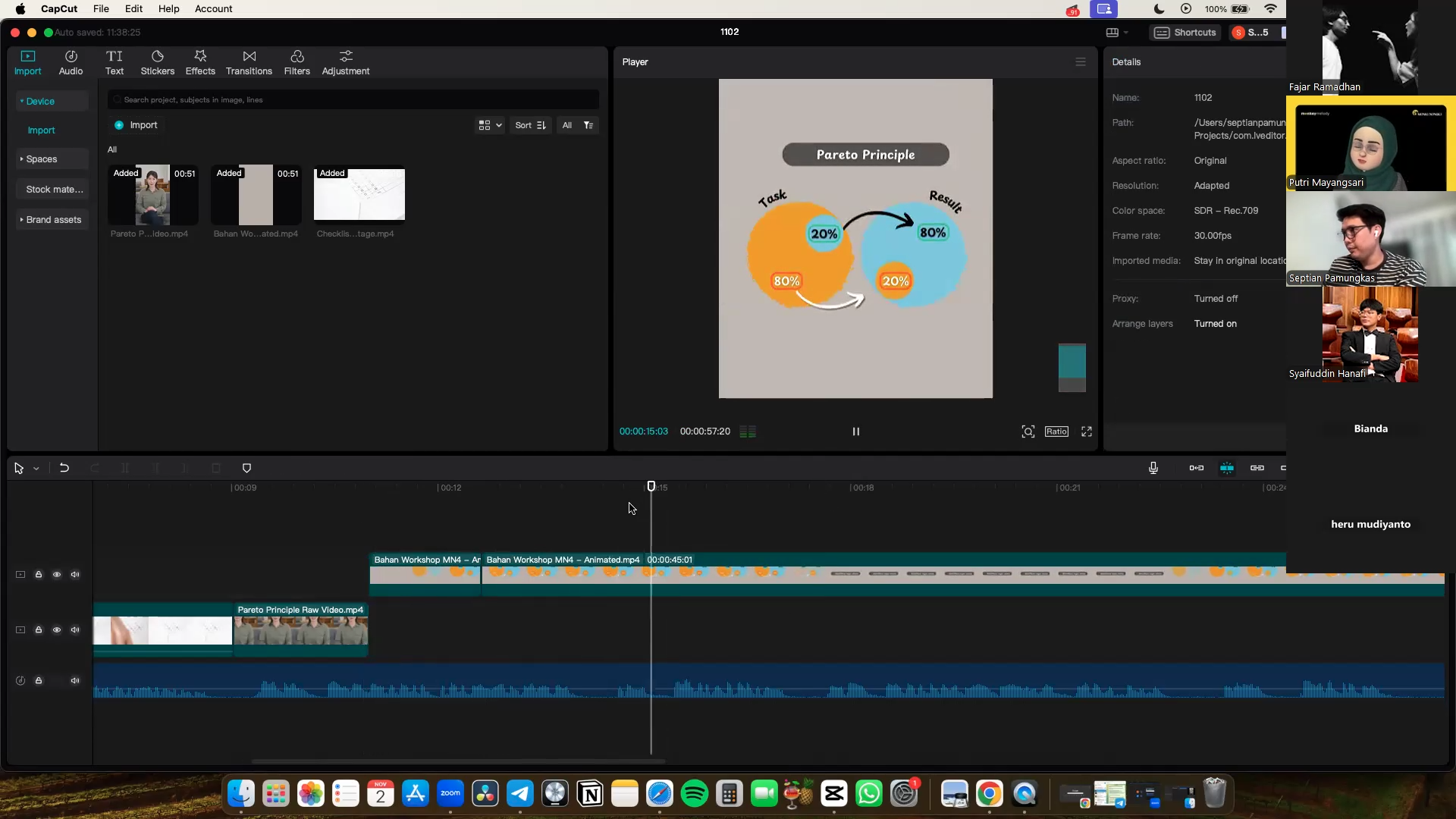
Task: Expand the Spaces section
Action: coord(52,159)
